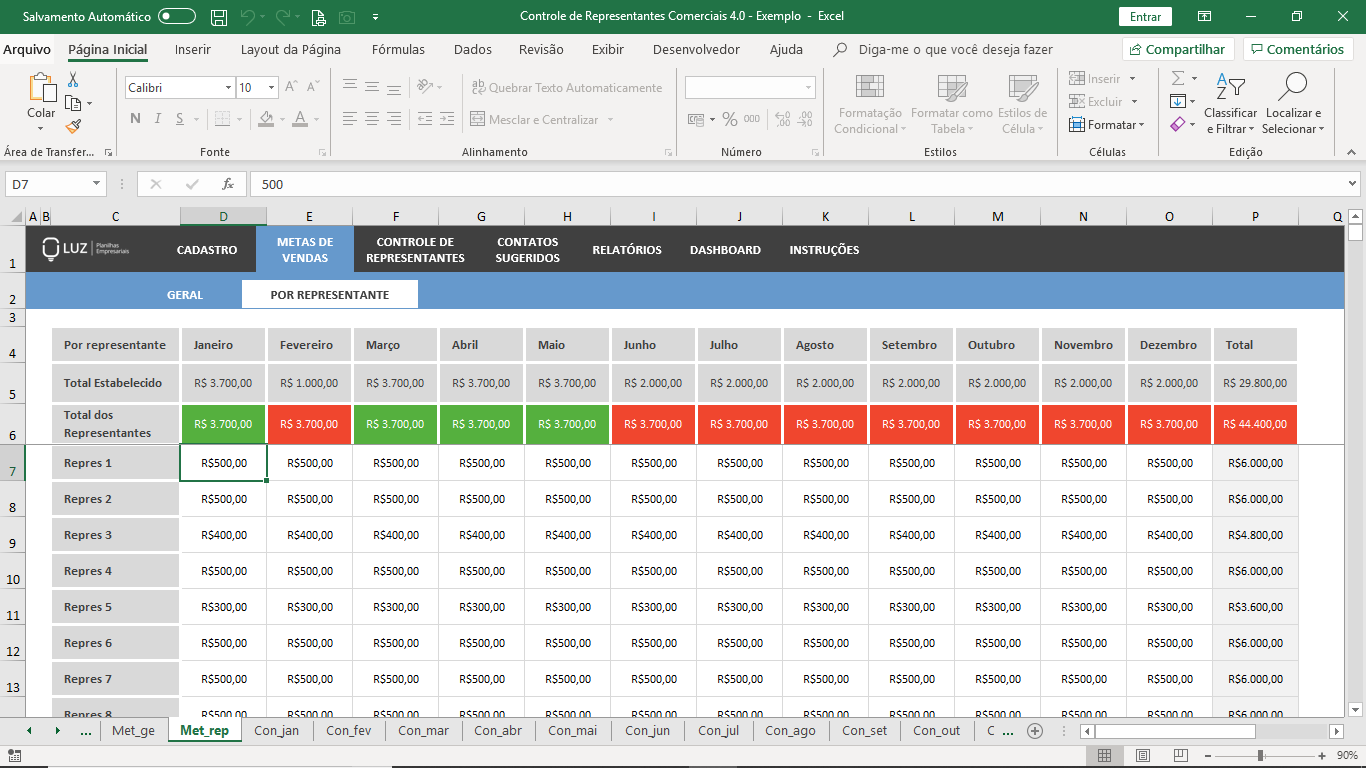Increase the indent
The height and width of the screenshot is (768, 1366).
(x=449, y=119)
